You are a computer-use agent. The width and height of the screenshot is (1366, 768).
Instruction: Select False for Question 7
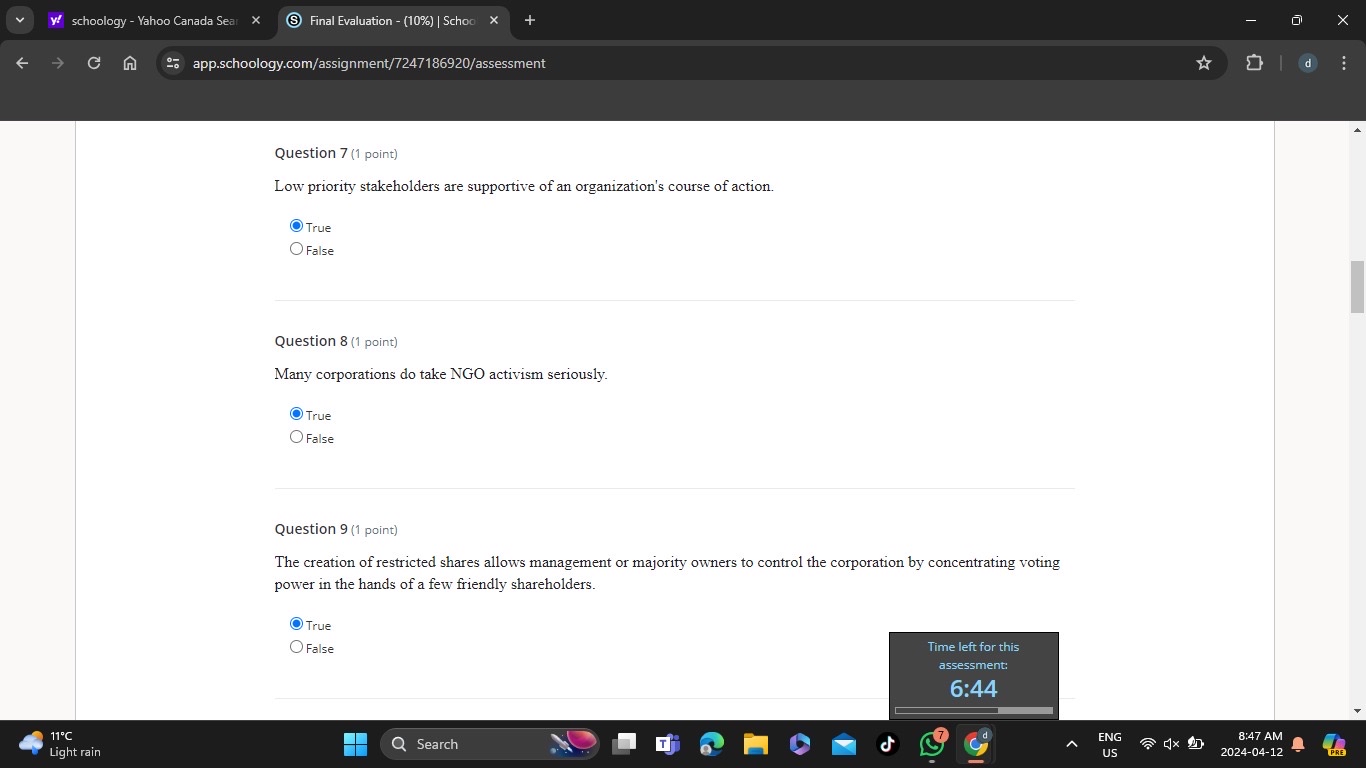point(296,249)
